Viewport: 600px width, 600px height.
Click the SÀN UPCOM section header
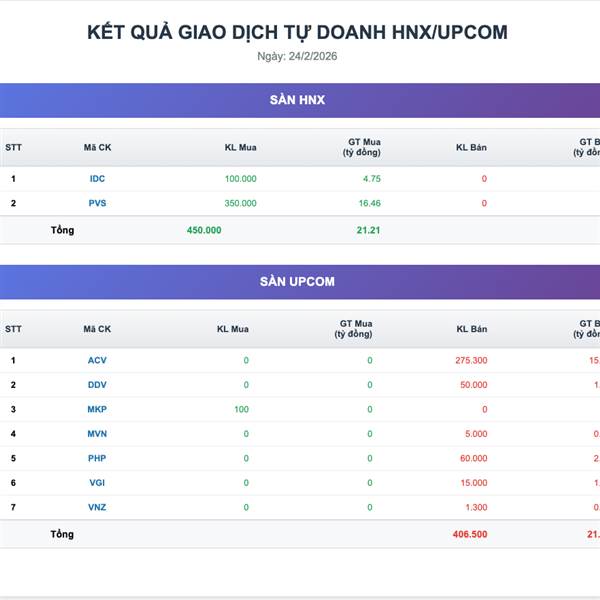298,282
